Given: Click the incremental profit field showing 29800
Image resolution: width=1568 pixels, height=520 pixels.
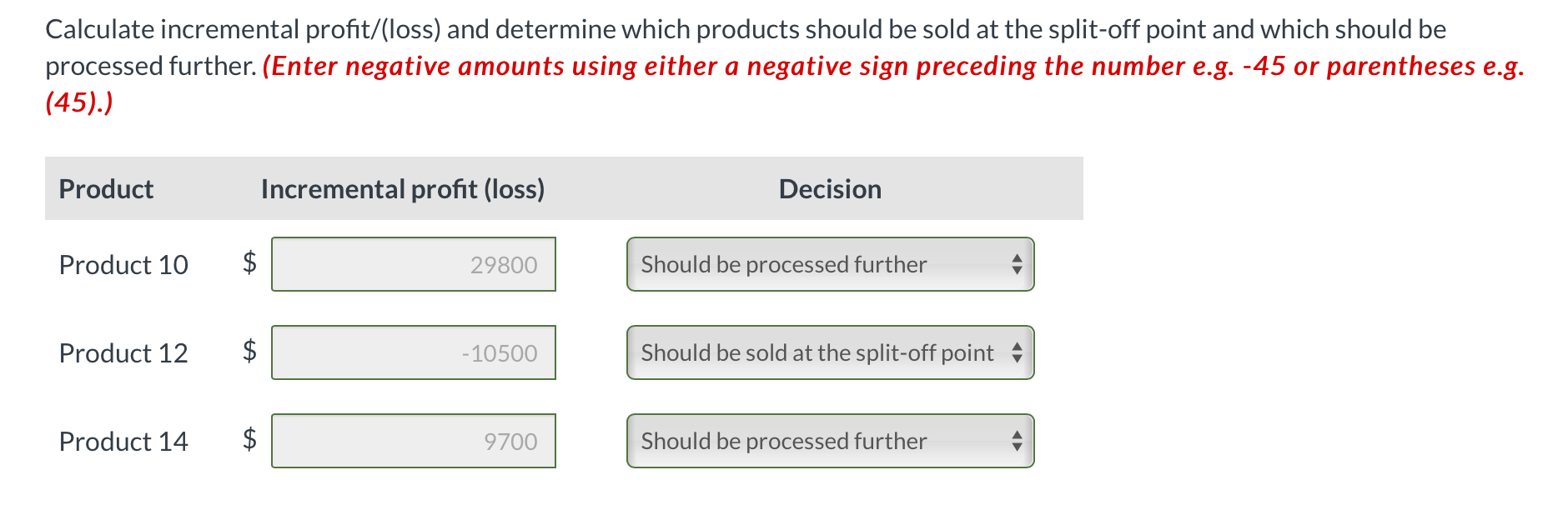Looking at the screenshot, I should click(414, 264).
